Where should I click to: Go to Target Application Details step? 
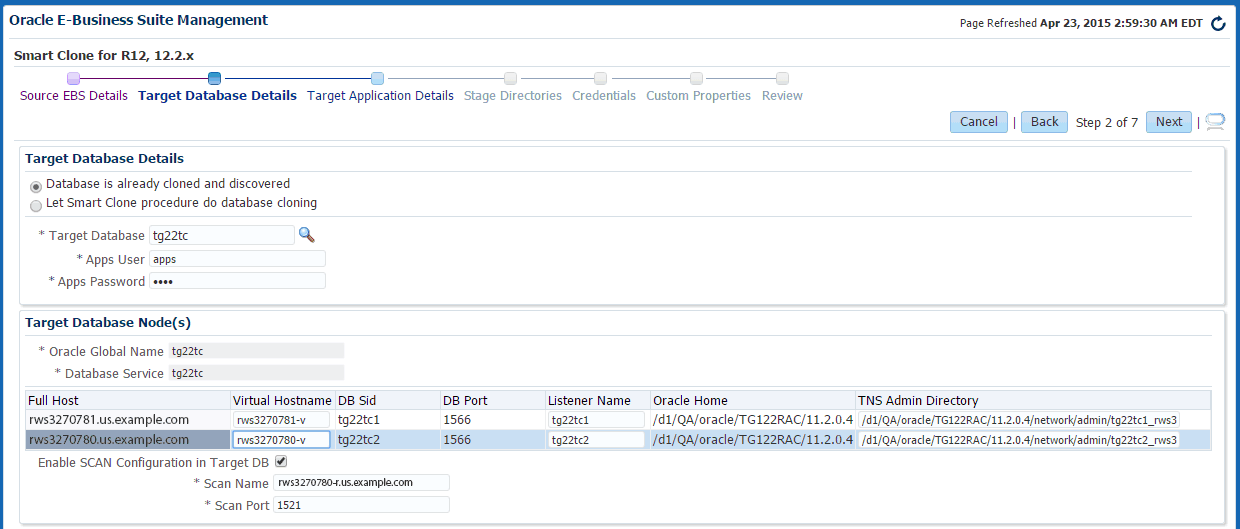point(380,96)
